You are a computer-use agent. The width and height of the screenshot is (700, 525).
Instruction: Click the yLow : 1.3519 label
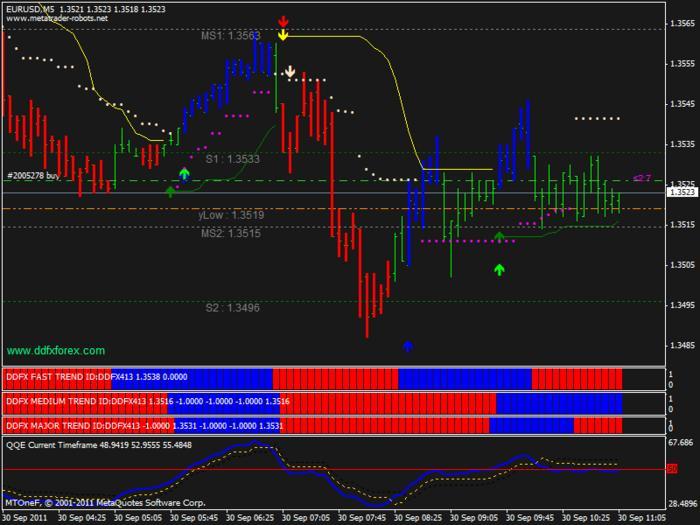coord(231,215)
